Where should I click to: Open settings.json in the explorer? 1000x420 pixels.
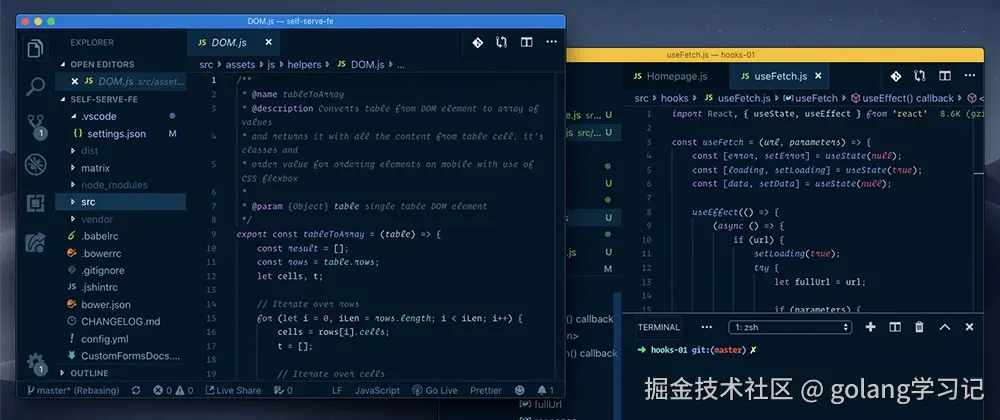(x=116, y=134)
